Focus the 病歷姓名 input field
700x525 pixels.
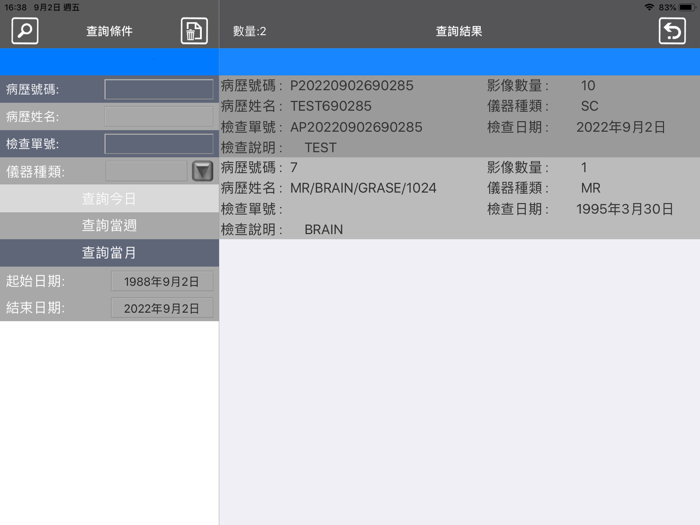pos(159,117)
